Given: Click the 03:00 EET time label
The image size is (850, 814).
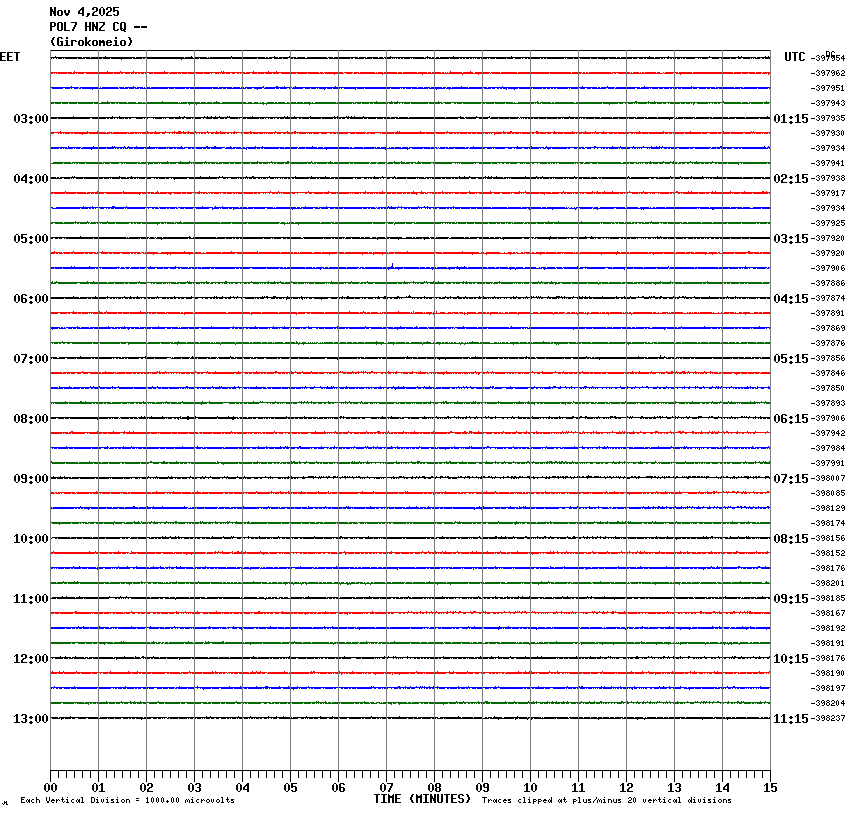Looking at the screenshot, I should click(x=30, y=119).
